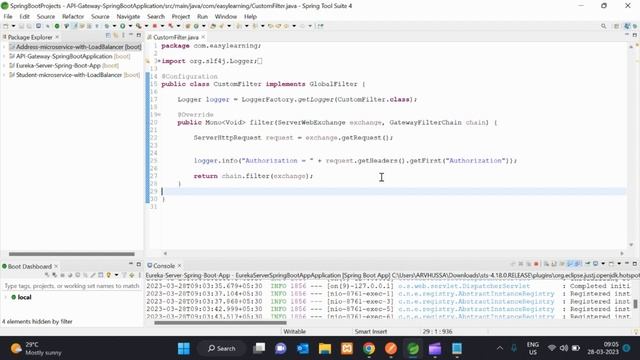Click the External Tools toolbar icon
This screenshot has height=360, width=640.
[x=171, y=26]
